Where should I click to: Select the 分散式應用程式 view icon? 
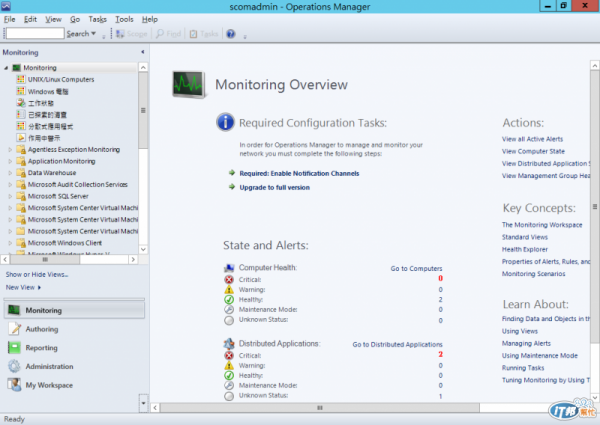21,126
